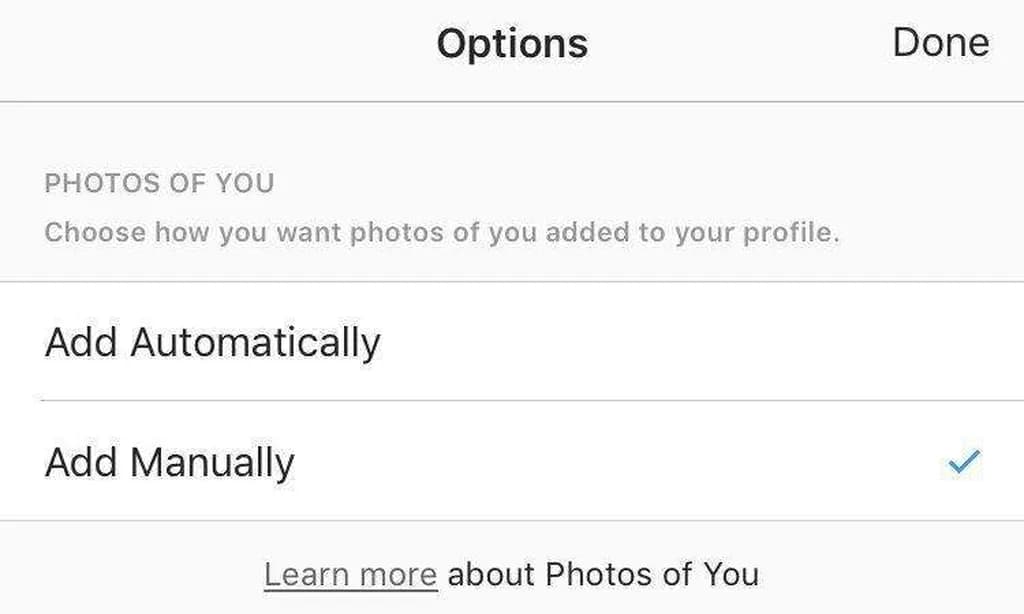Click the Options title

512,44
